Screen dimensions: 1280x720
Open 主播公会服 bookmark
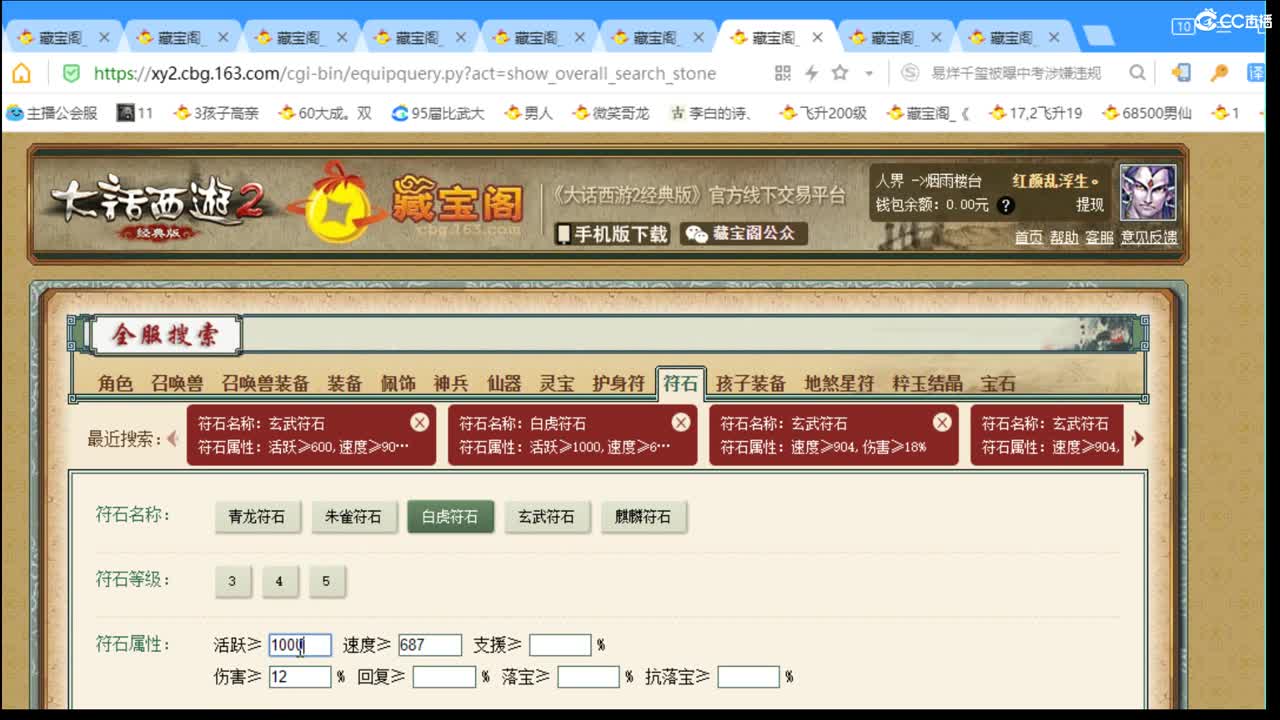[x=52, y=113]
